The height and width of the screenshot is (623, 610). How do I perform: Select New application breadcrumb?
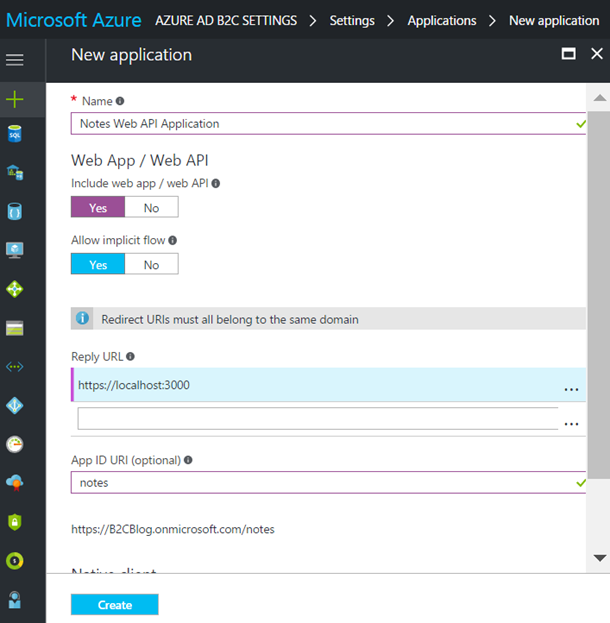click(554, 20)
